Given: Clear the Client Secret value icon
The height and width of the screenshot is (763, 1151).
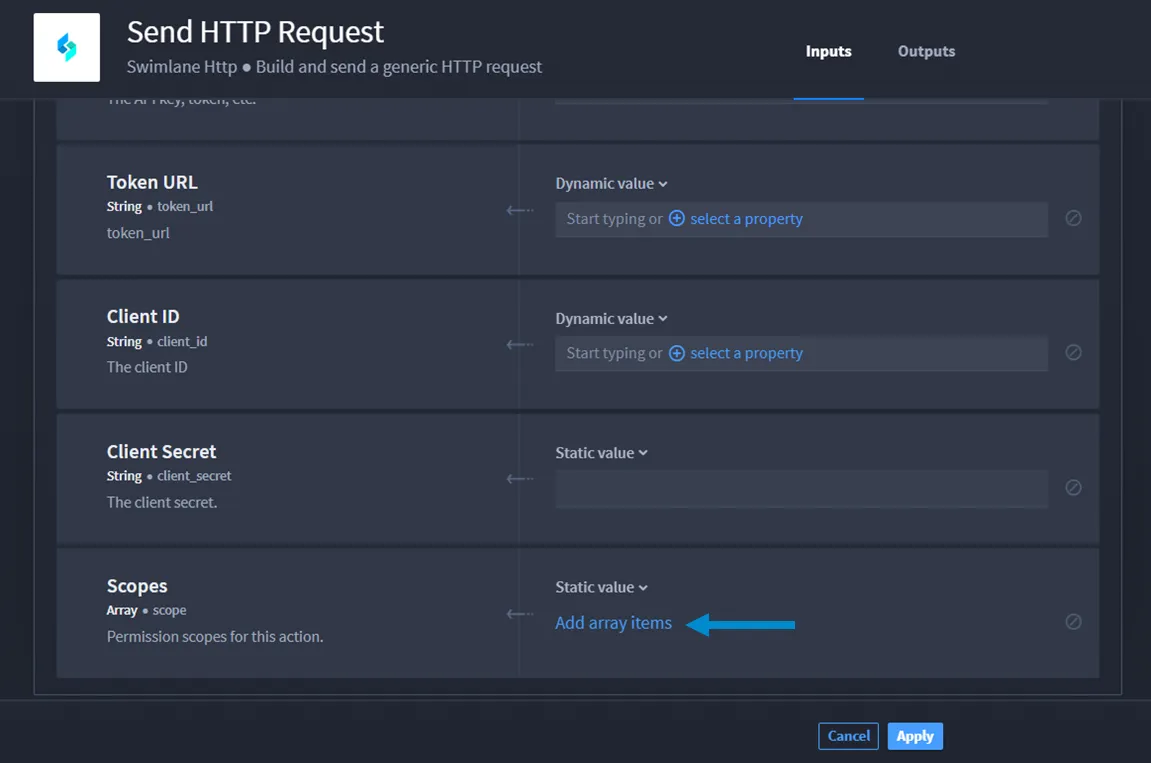Looking at the screenshot, I should [x=1073, y=488].
